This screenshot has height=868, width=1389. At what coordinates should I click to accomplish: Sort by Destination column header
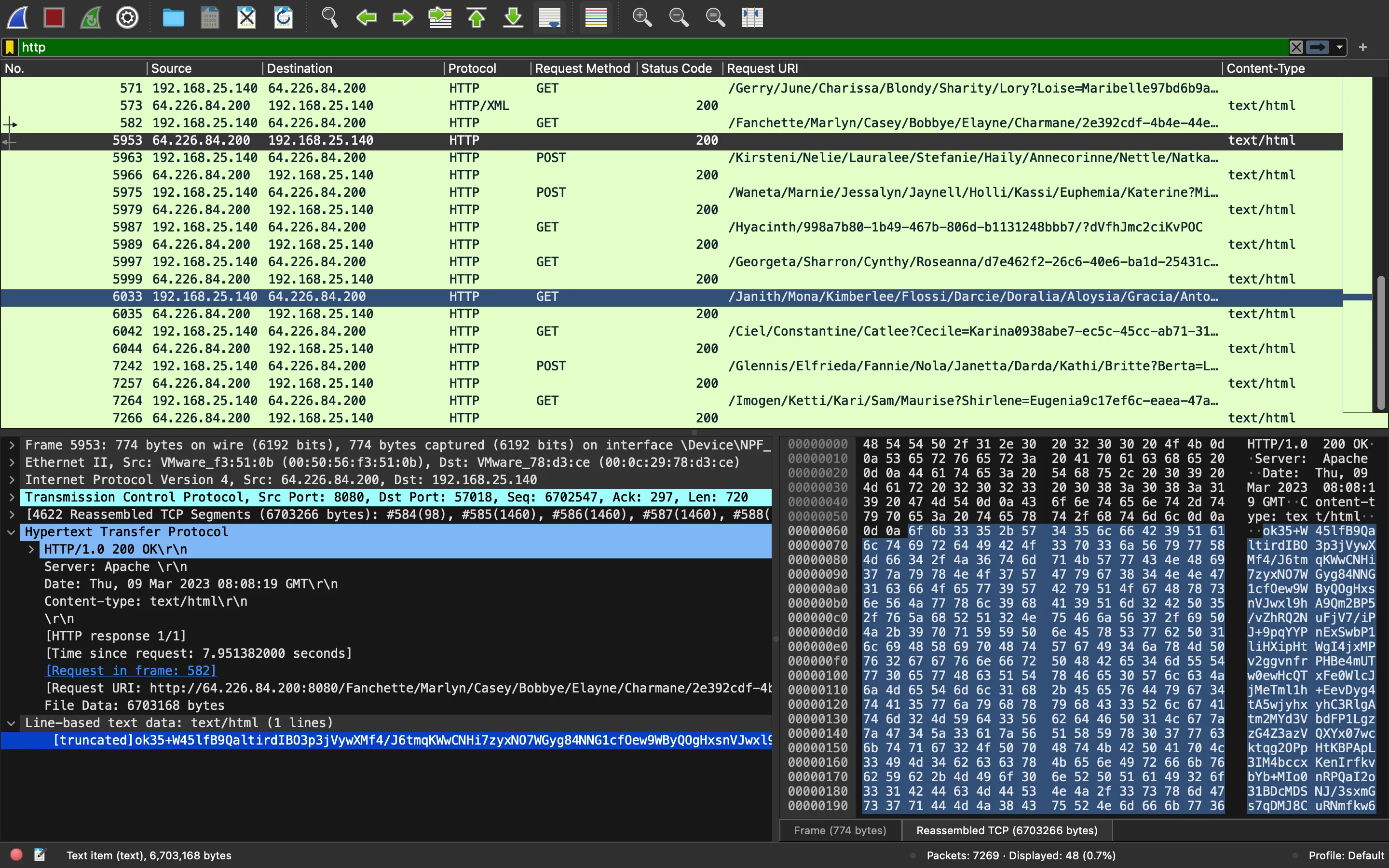tap(353, 68)
